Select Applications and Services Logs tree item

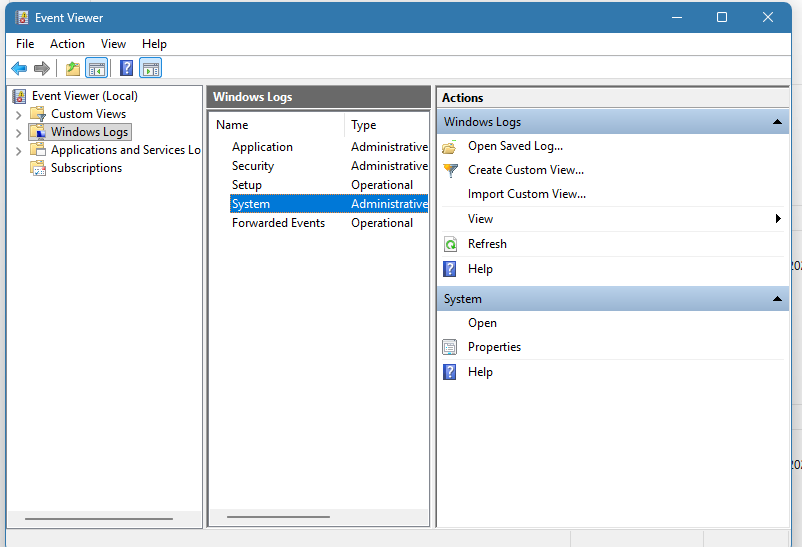pyautogui.click(x=125, y=150)
